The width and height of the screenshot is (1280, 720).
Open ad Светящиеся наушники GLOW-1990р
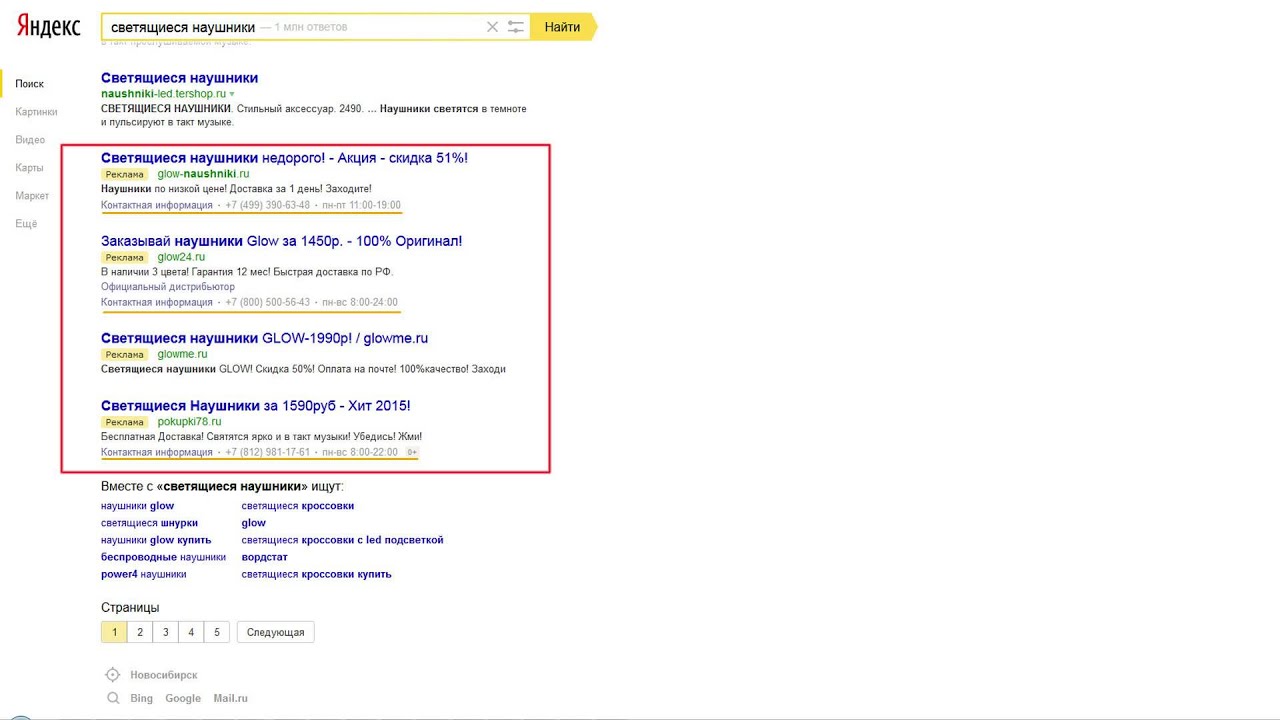click(264, 338)
